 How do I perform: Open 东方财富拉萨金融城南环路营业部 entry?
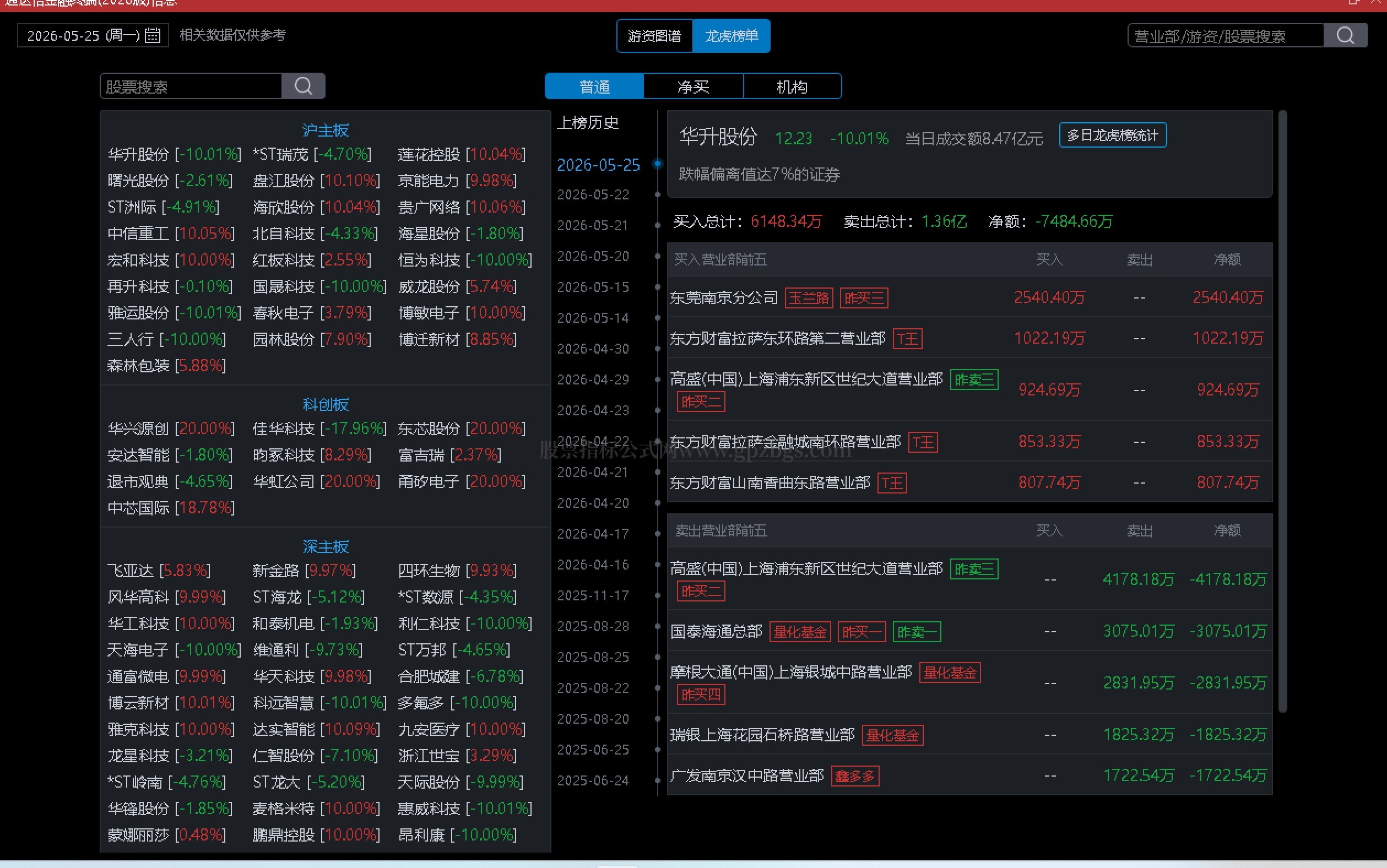click(785, 442)
